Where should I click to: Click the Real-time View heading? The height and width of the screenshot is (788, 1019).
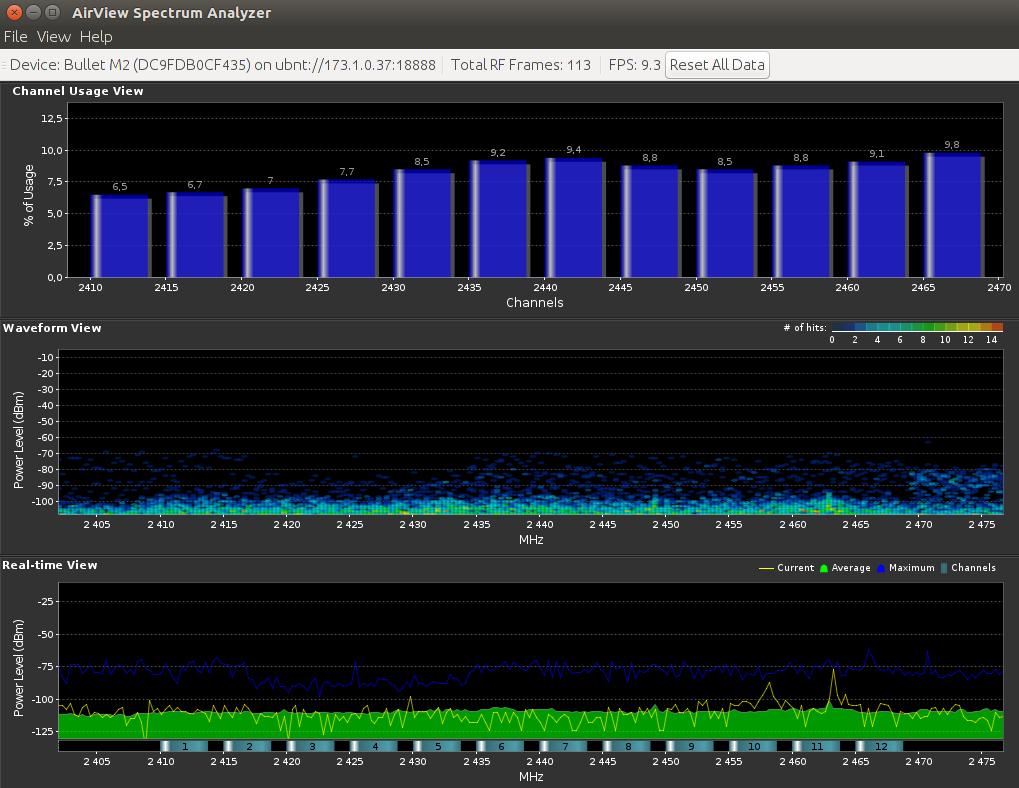pos(49,565)
